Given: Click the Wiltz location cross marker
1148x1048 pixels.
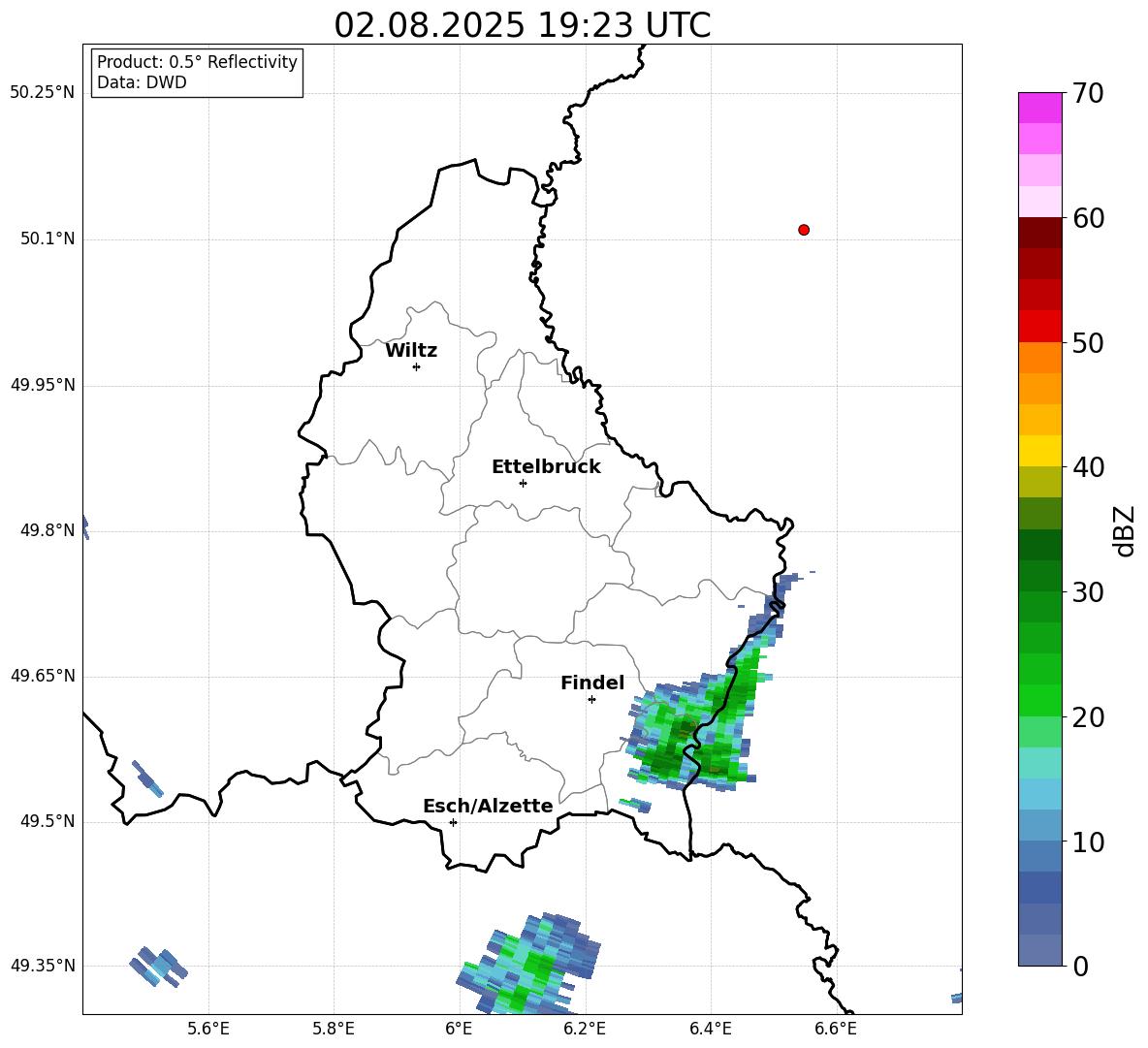Looking at the screenshot, I should click(x=417, y=366).
